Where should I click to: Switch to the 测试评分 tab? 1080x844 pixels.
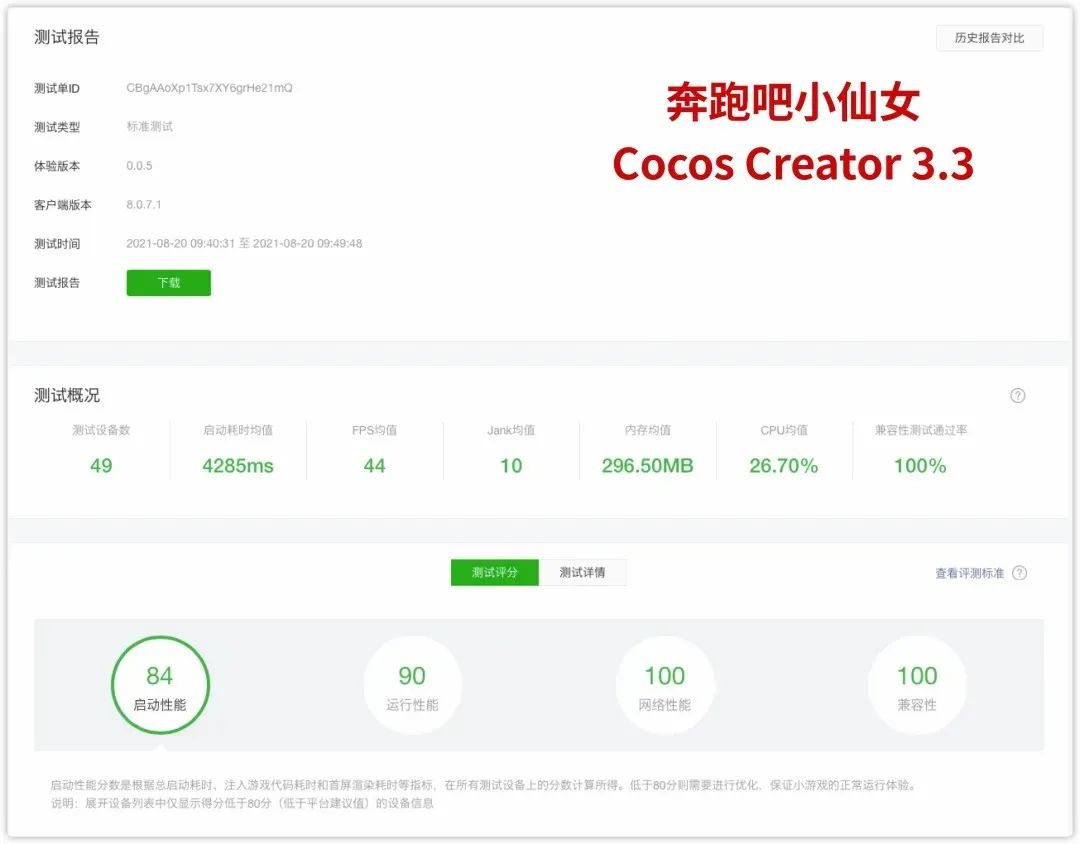tap(495, 573)
